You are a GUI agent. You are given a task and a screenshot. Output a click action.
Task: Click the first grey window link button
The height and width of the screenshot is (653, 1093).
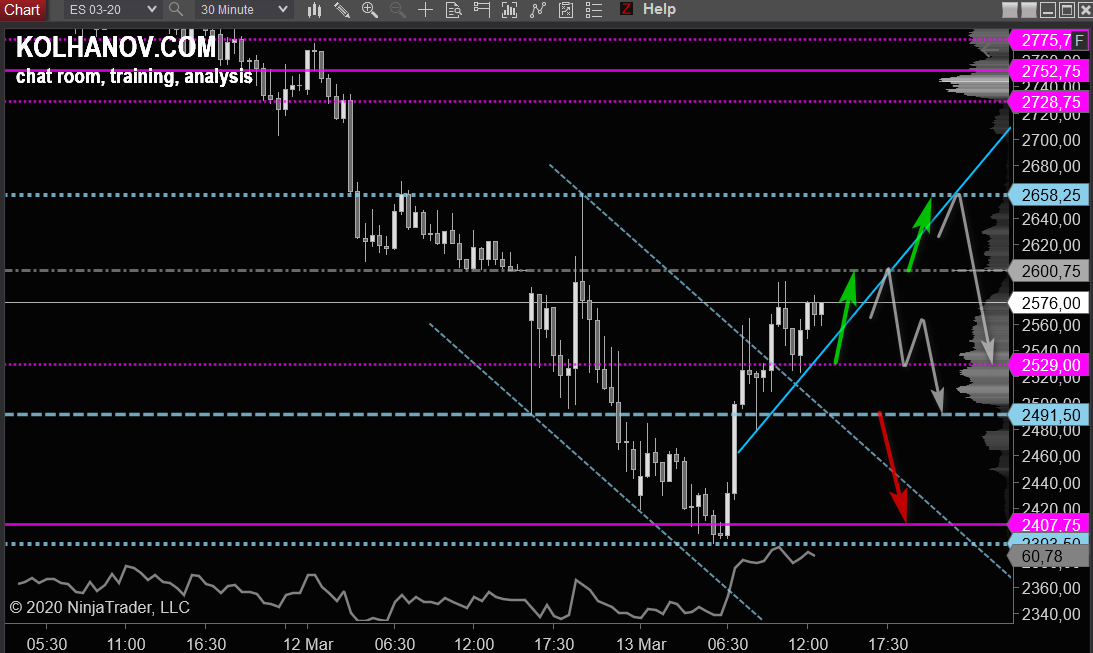(x=1009, y=10)
